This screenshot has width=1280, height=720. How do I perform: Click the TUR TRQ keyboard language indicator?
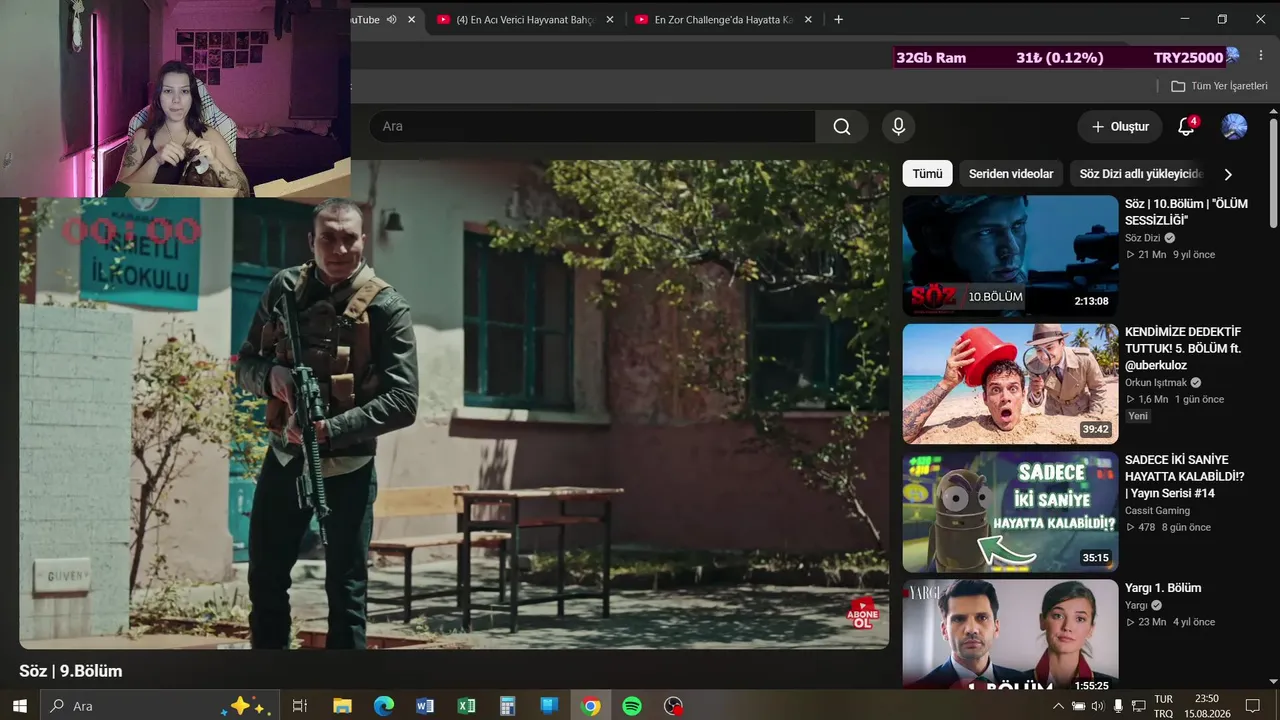(x=1163, y=706)
